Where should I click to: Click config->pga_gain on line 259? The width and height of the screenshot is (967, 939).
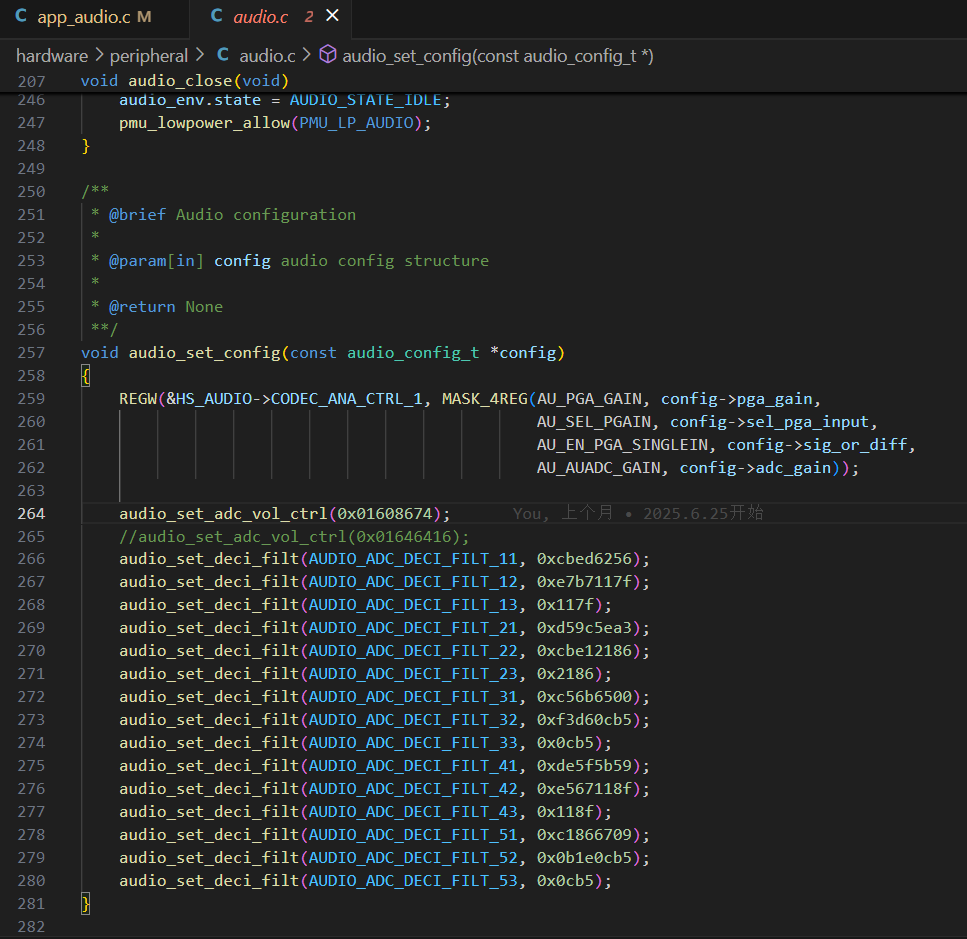click(x=736, y=399)
